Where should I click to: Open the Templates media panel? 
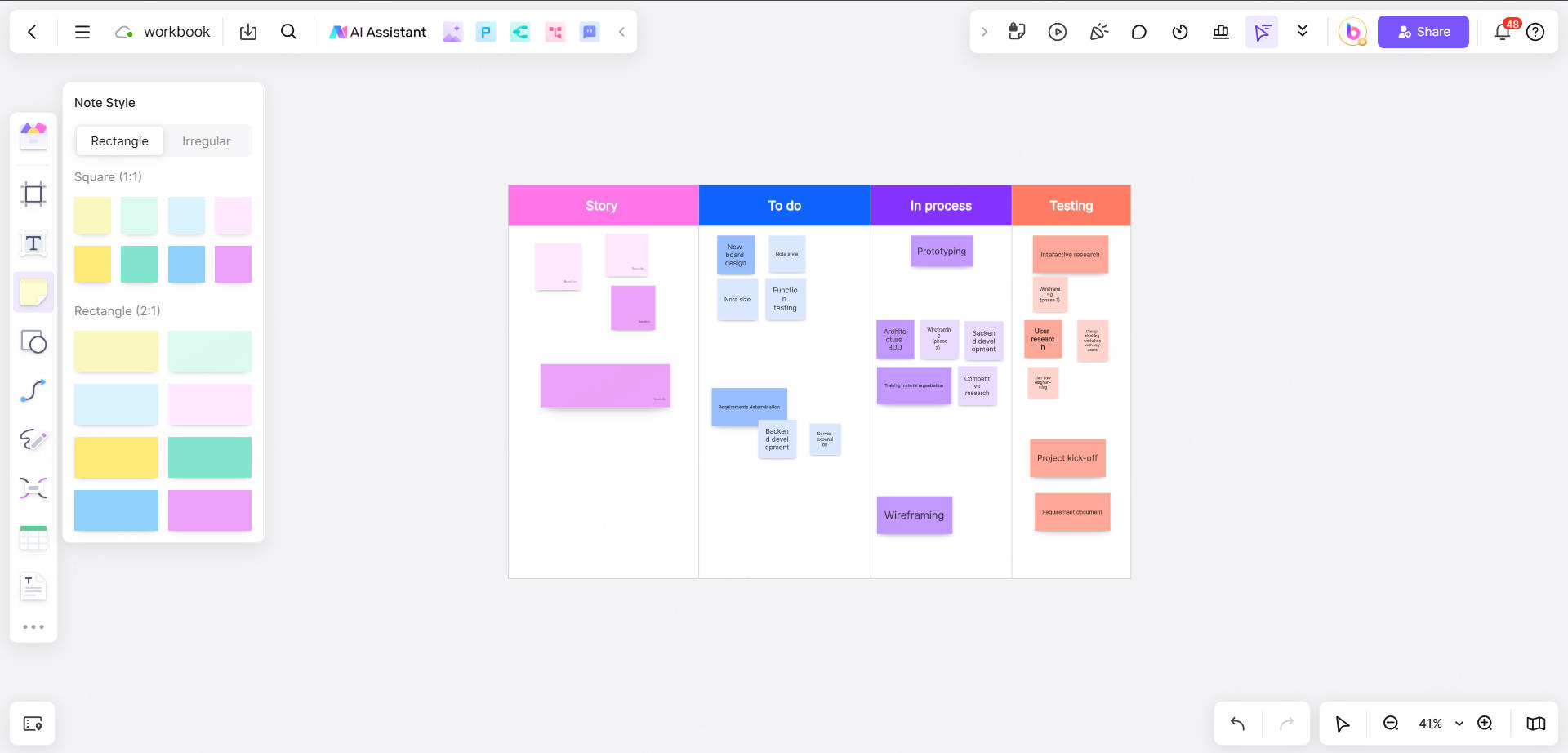point(33,136)
